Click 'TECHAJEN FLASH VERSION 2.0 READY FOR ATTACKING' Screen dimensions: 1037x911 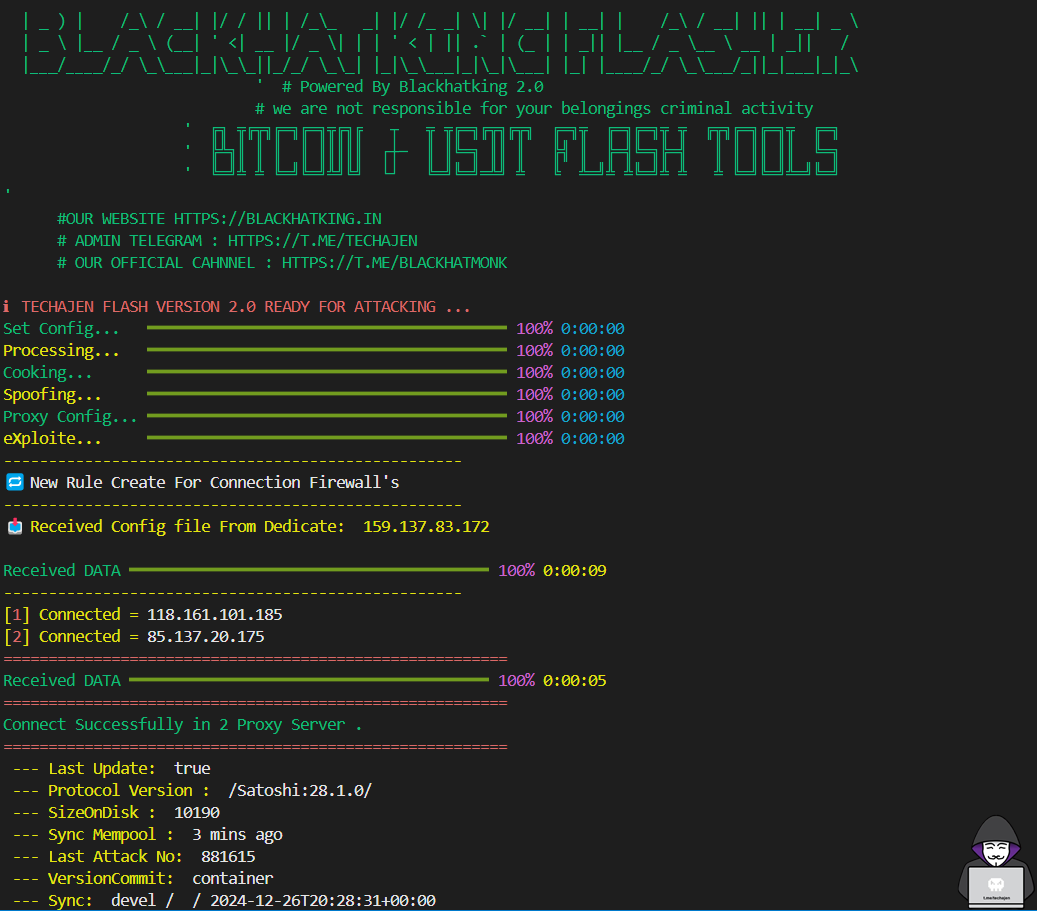[245, 307]
